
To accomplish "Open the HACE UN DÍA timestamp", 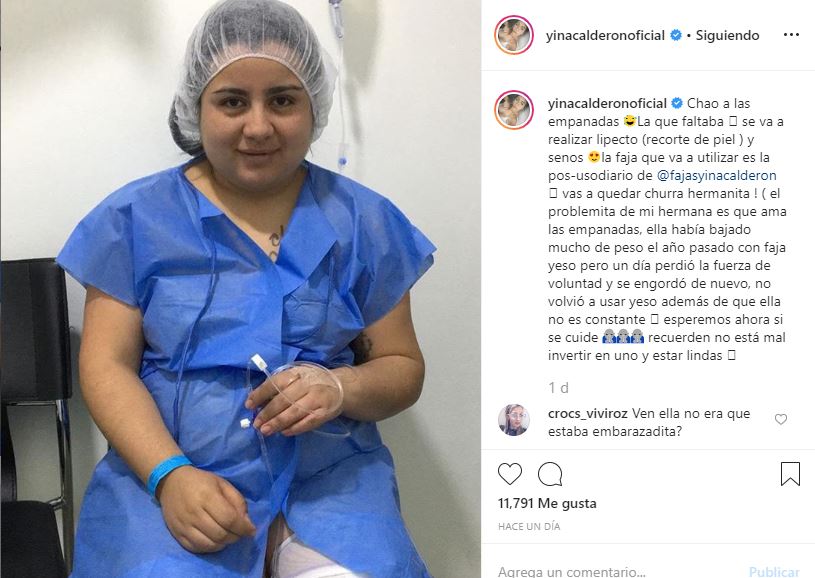I will pos(529,527).
